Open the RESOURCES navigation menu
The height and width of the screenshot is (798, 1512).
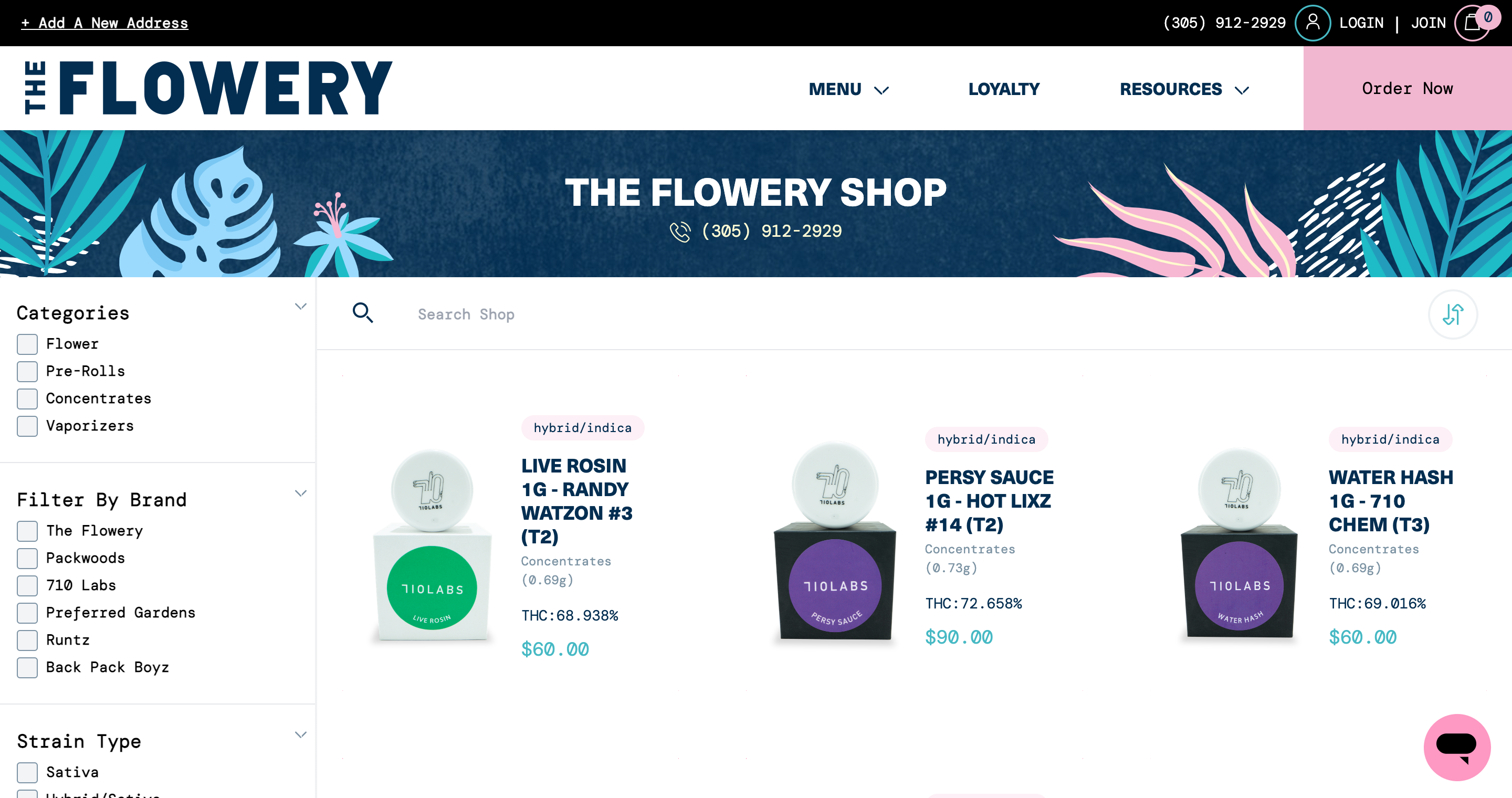coord(1184,89)
